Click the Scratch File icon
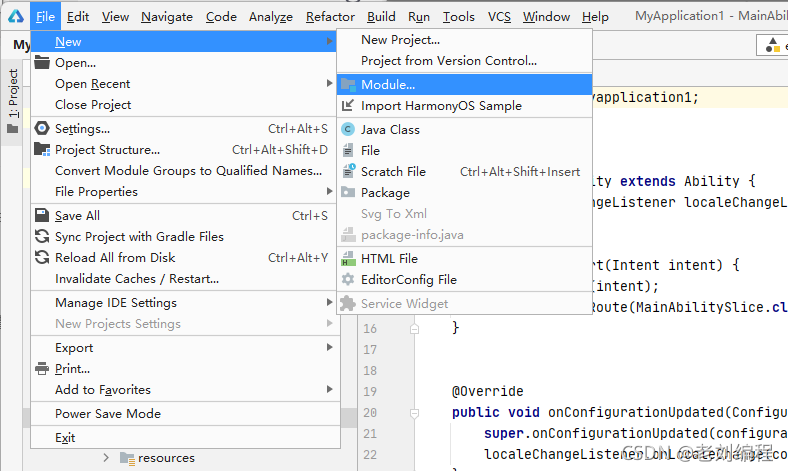The height and width of the screenshot is (471, 788). pos(348,171)
